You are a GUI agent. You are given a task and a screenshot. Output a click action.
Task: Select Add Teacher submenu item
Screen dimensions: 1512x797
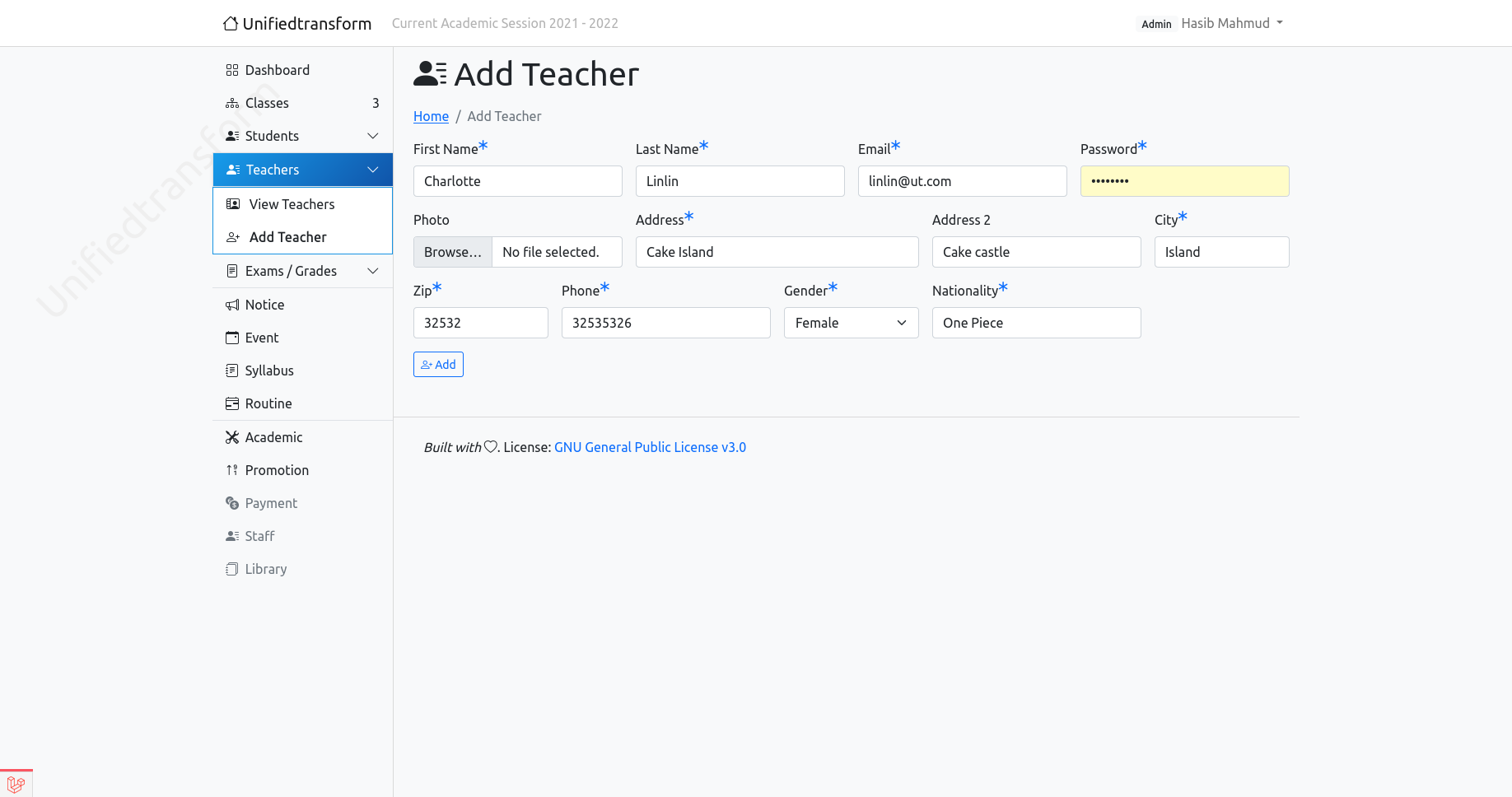coord(303,237)
